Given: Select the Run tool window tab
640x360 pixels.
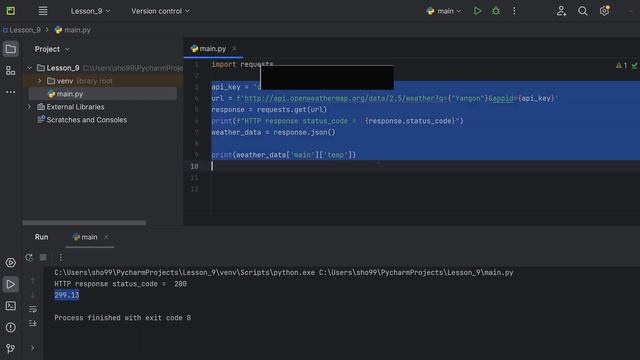Looking at the screenshot, I should point(41,237).
